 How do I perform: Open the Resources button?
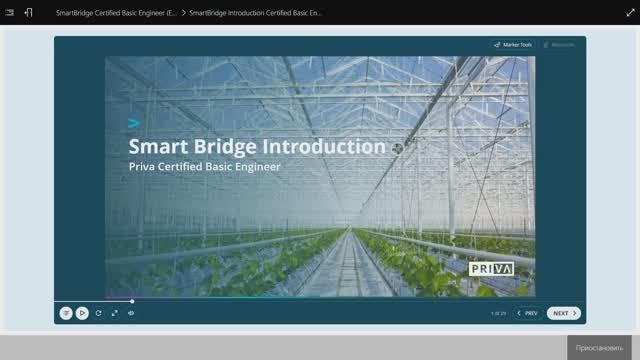pos(559,45)
